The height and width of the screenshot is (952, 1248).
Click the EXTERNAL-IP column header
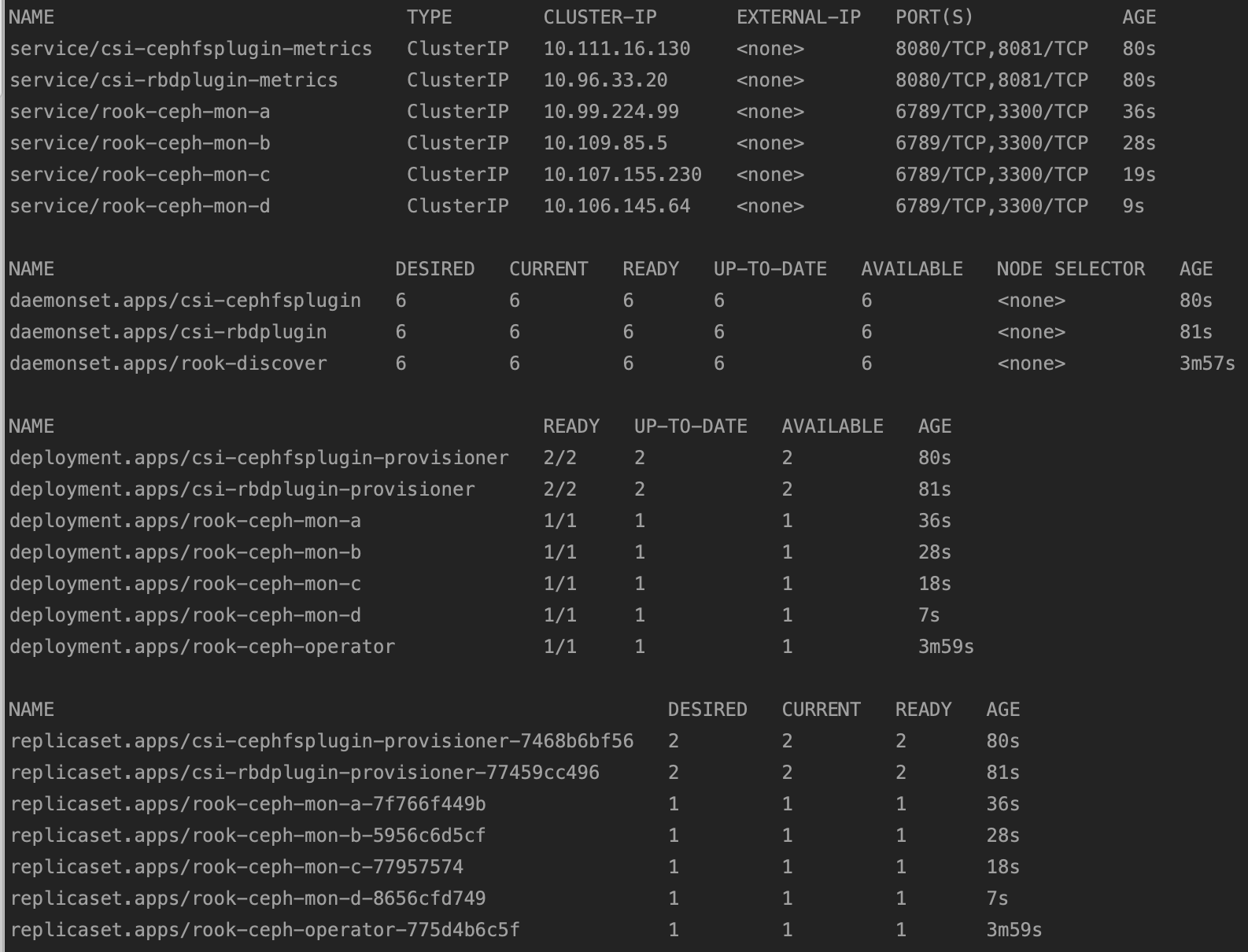coord(799,17)
